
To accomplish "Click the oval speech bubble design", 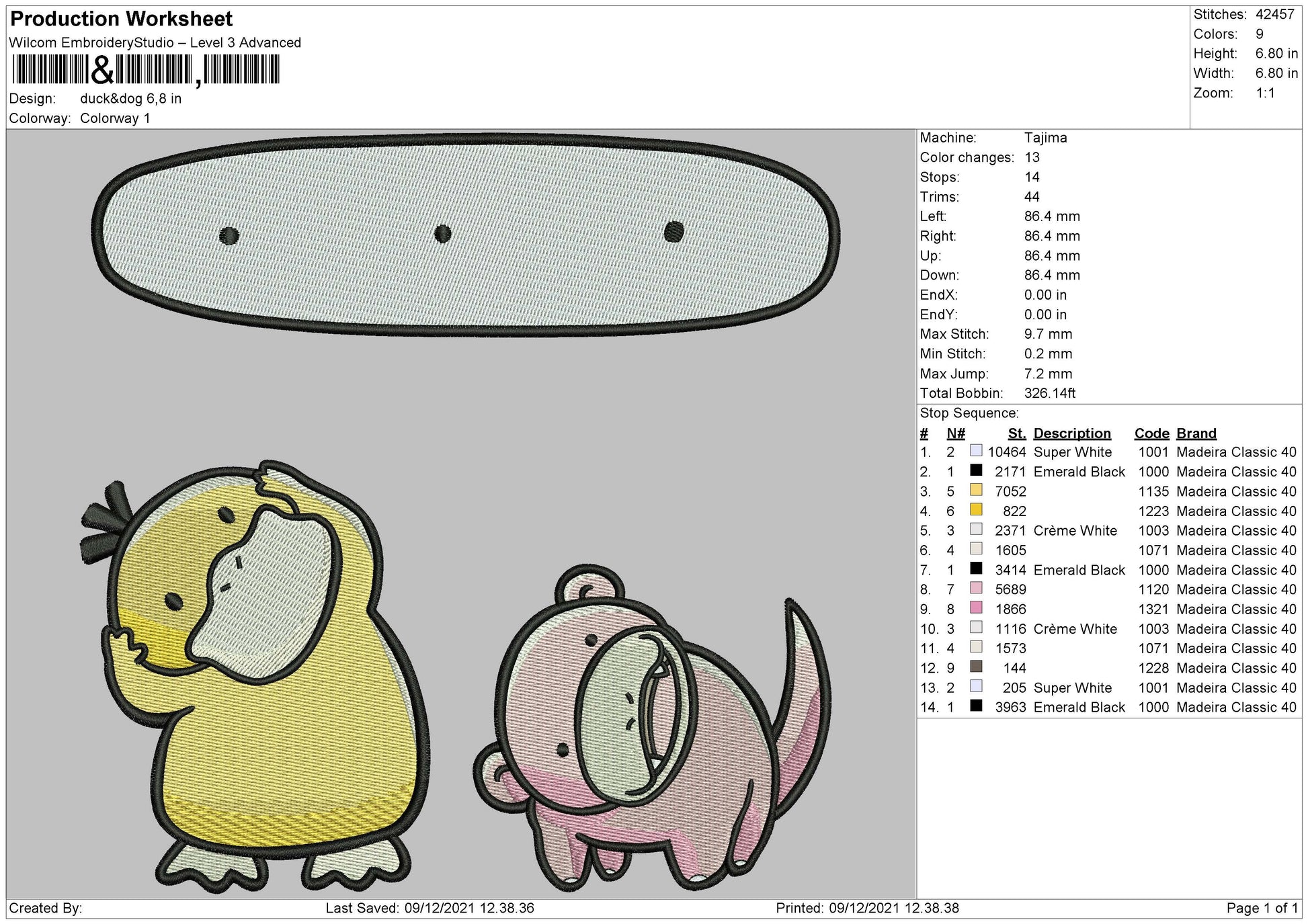I will click(466, 235).
